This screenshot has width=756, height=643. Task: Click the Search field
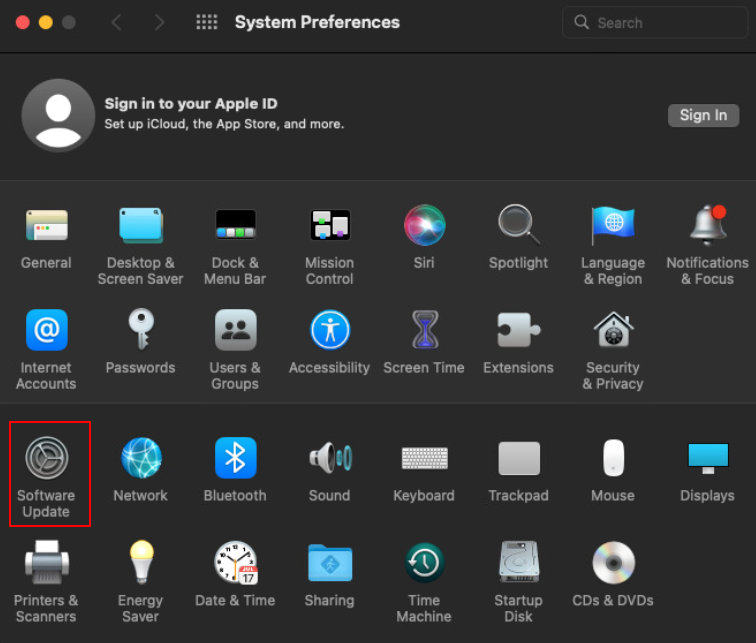tap(655, 23)
